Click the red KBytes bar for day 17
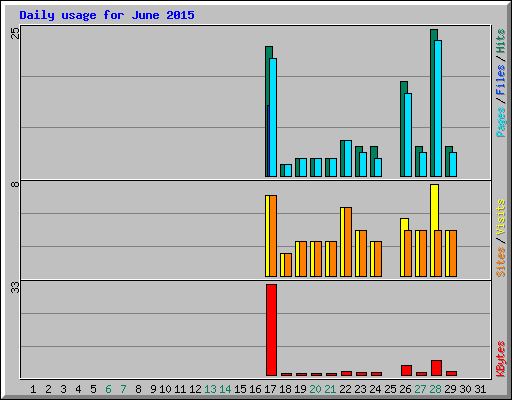This screenshot has height=400, width=512. tap(271, 330)
